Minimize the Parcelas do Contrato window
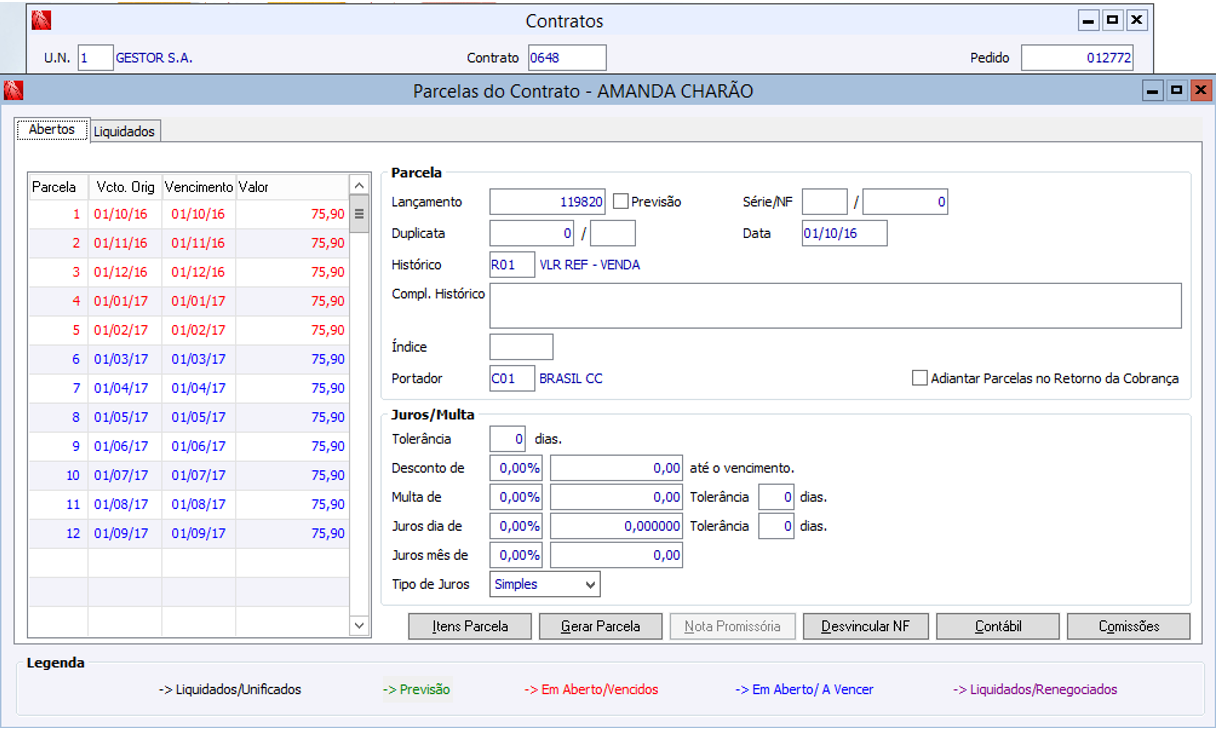Image resolution: width=1217 pixels, height=729 pixels. 1153,91
